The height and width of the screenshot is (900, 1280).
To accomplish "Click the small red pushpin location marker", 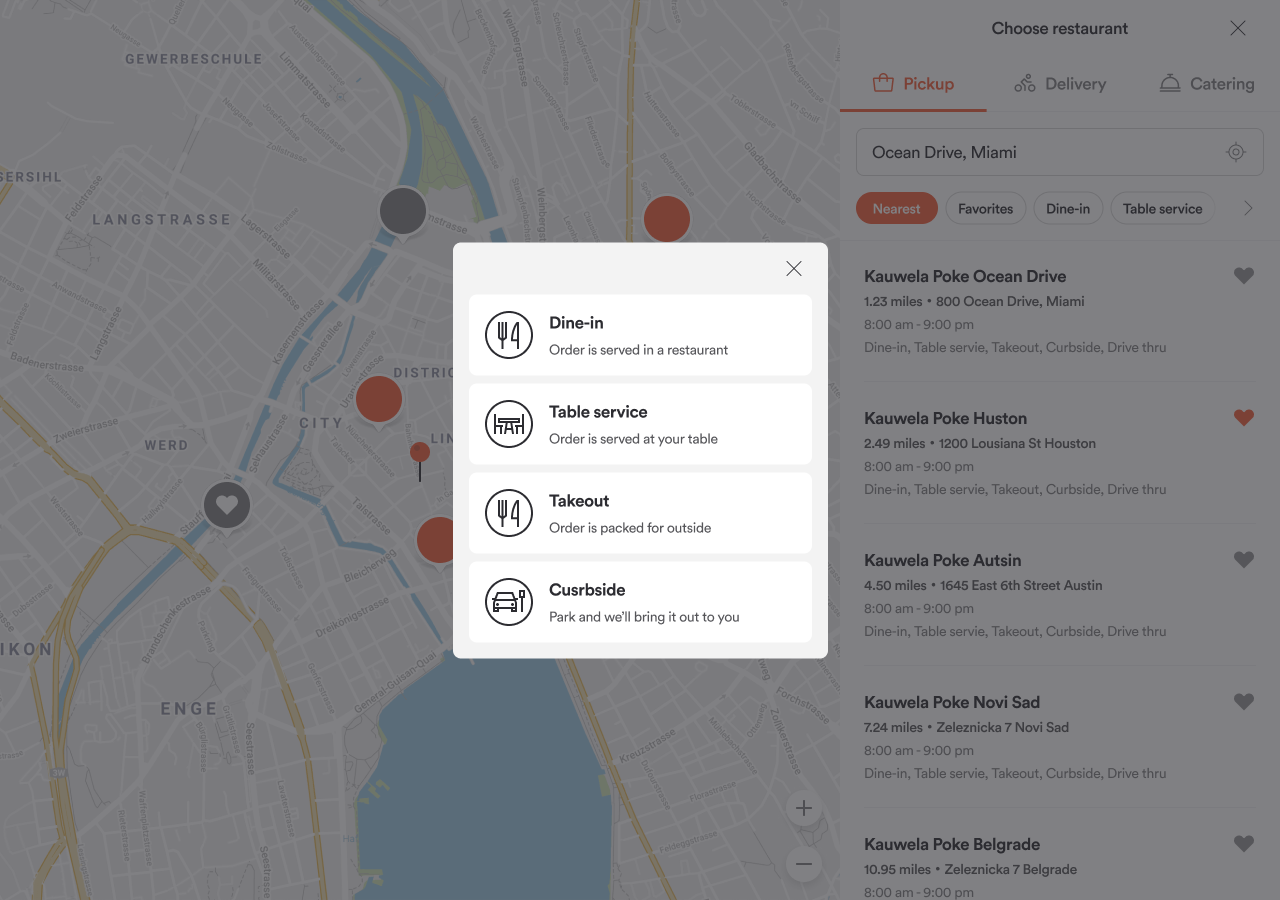I will (420, 460).
